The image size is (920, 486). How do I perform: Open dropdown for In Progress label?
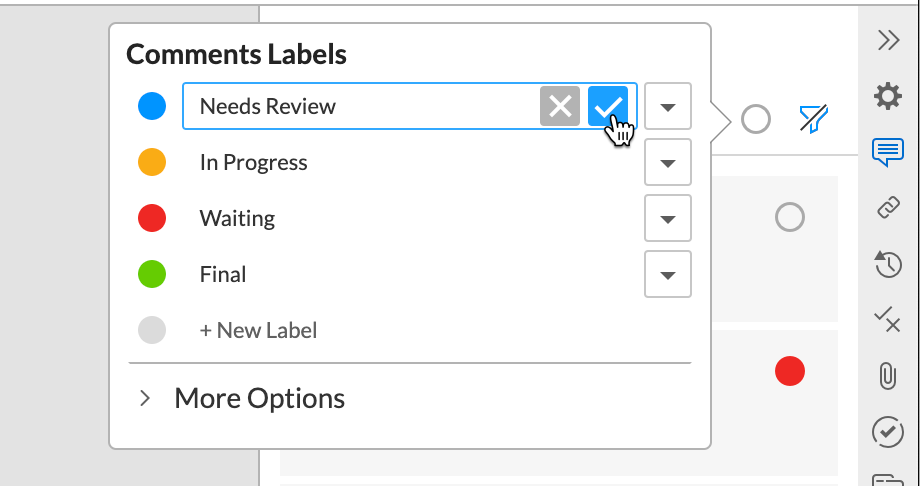click(668, 162)
